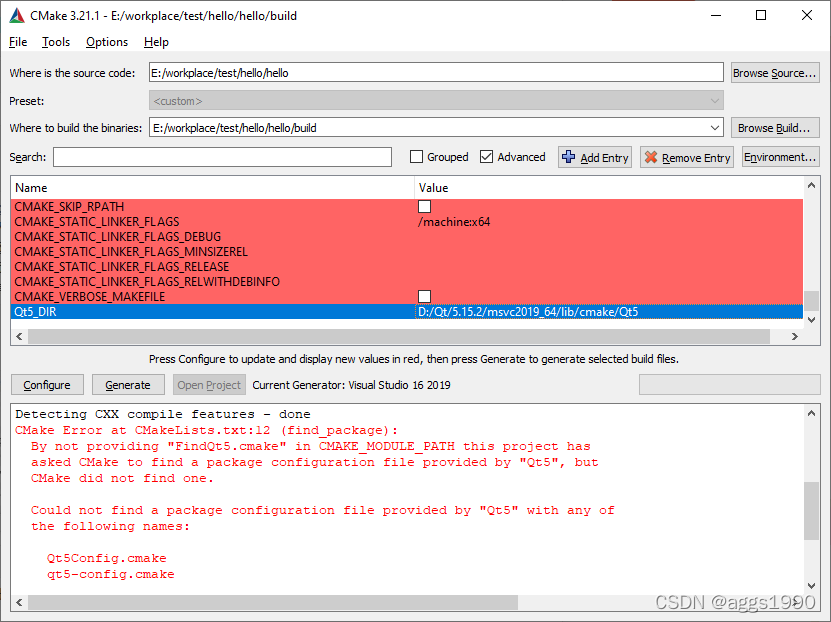
Task: Tick the CMAKE_VERBOSE_MAKEFILE value checkbox
Action: tap(425, 296)
